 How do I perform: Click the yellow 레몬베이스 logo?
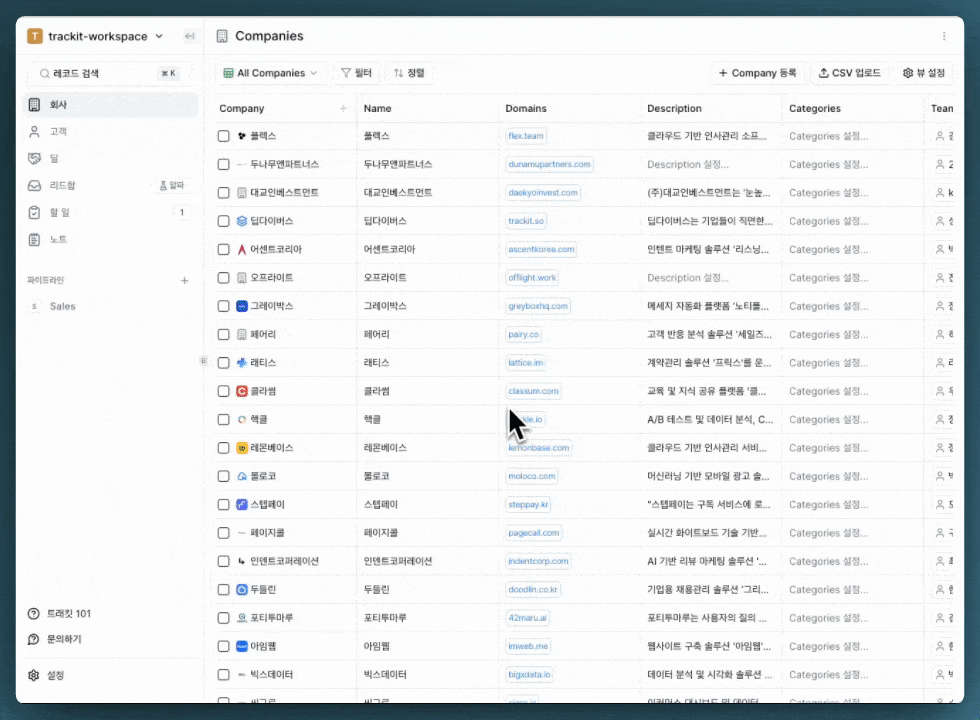(242, 448)
